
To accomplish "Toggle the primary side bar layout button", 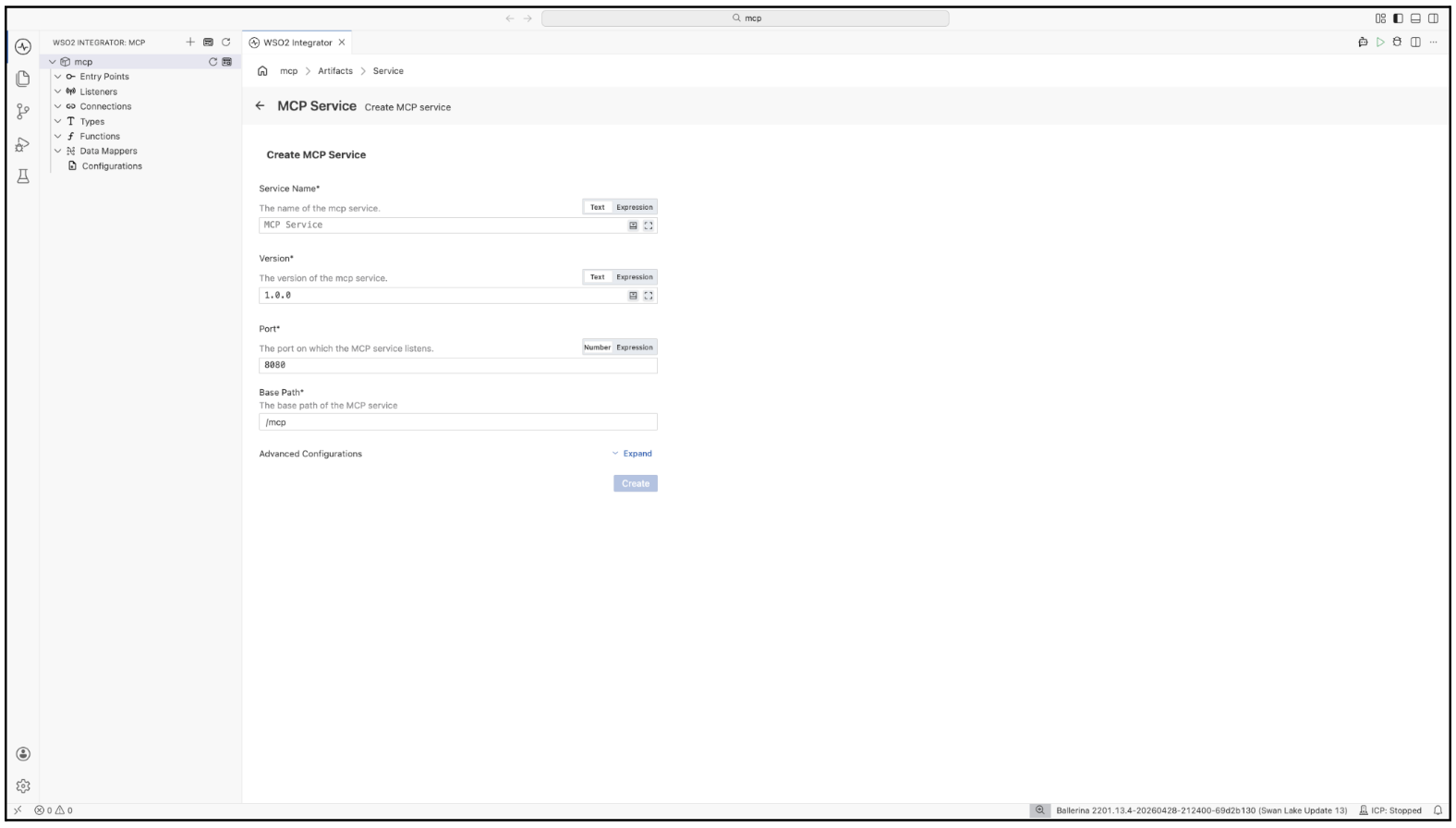I will click(x=1398, y=18).
